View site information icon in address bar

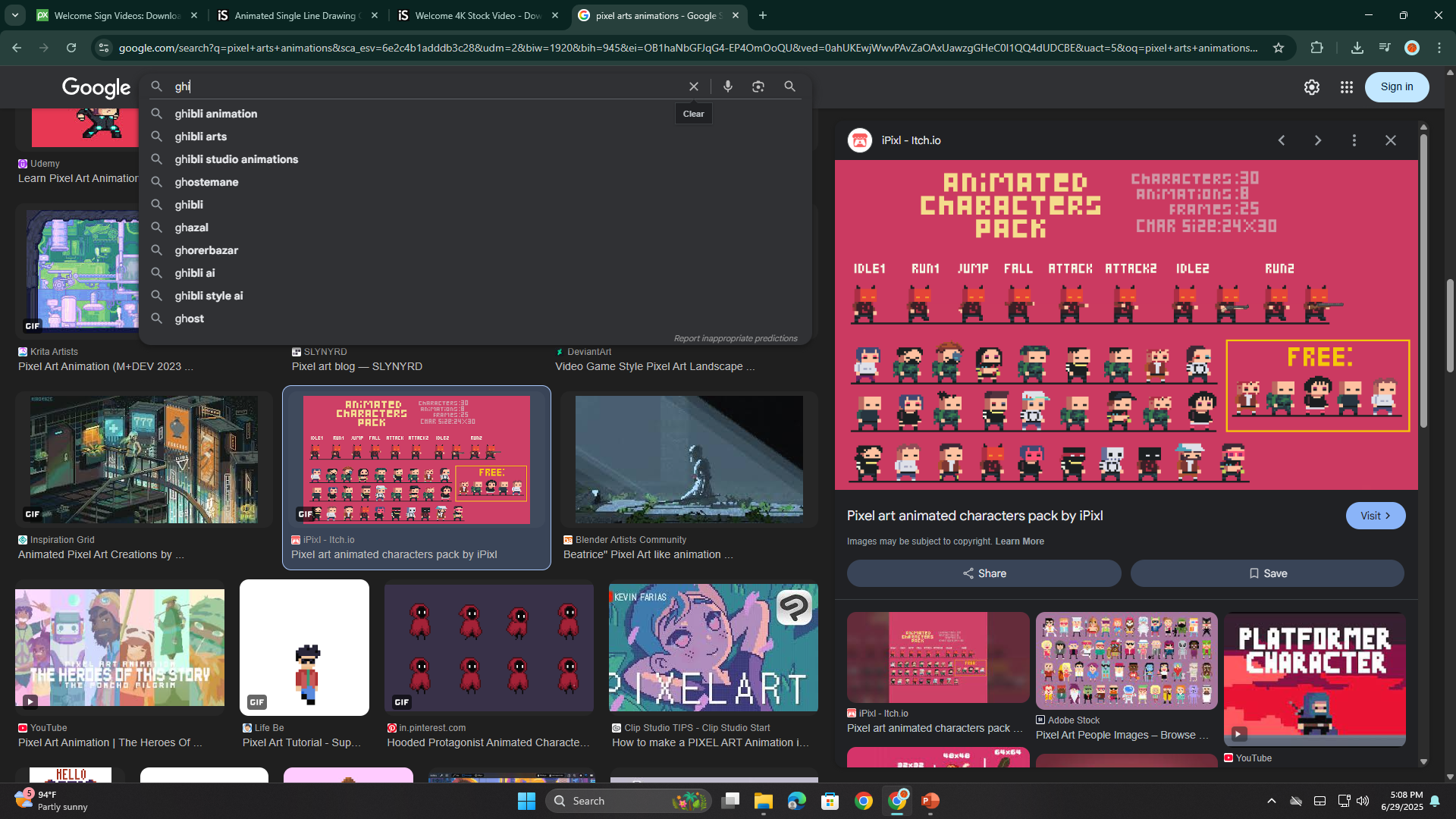104,48
